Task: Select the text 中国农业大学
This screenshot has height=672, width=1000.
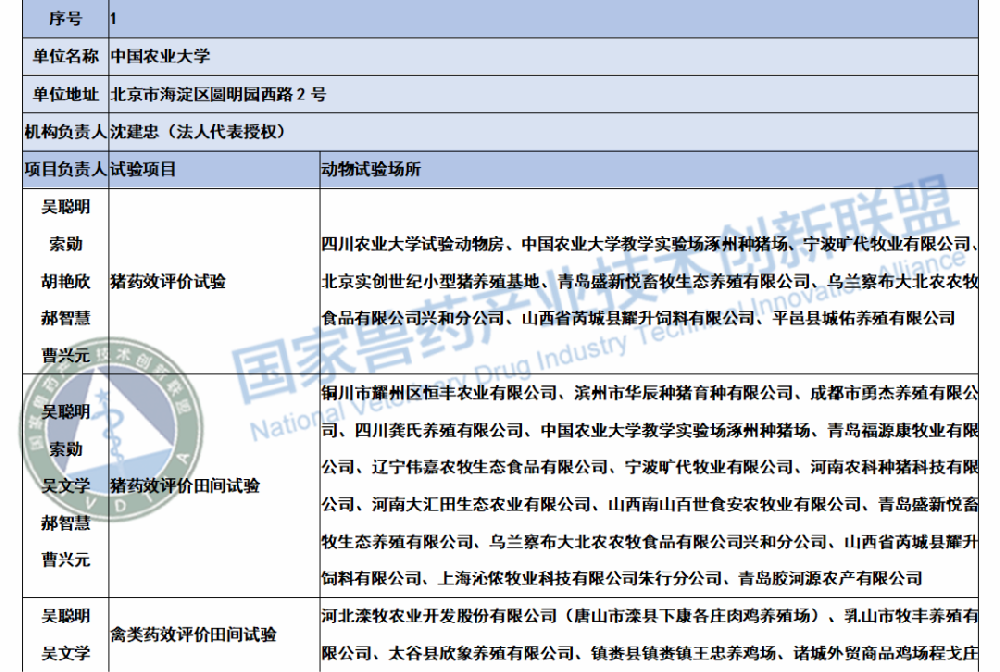Action: 160,57
